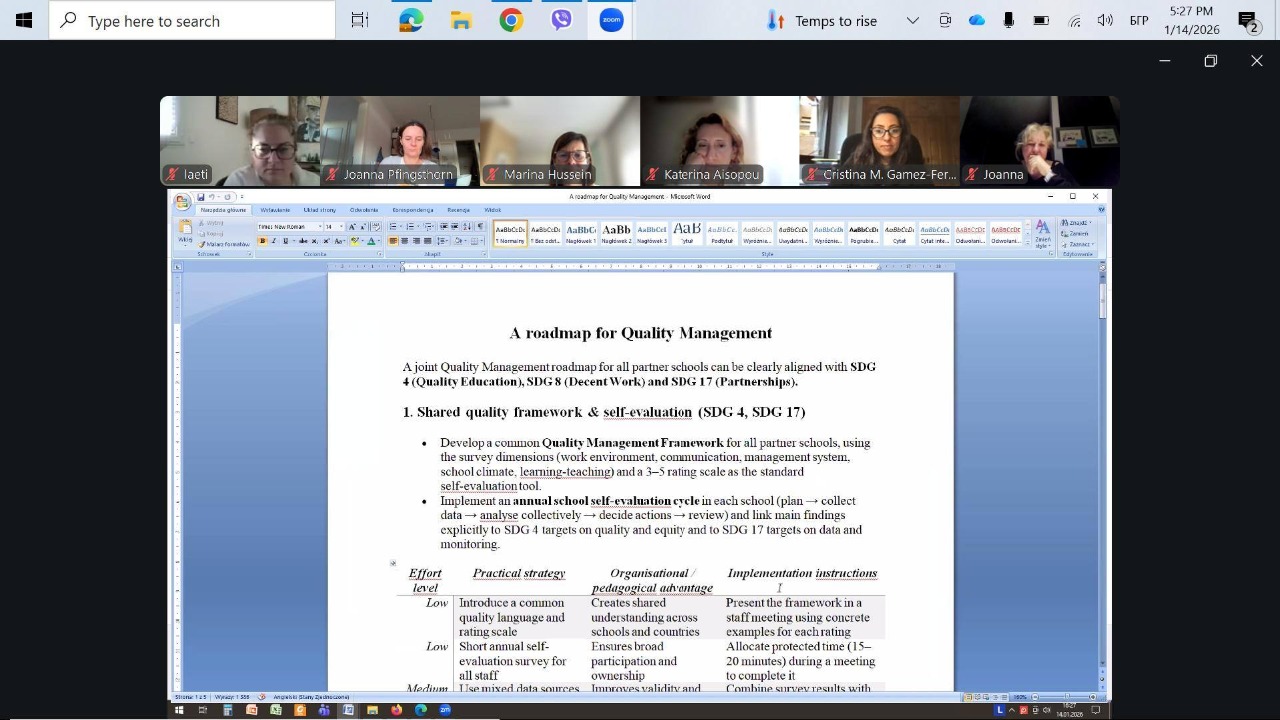The width and height of the screenshot is (1280, 720).
Task: Click the bulleted list icon
Action: pyautogui.click(x=393, y=227)
